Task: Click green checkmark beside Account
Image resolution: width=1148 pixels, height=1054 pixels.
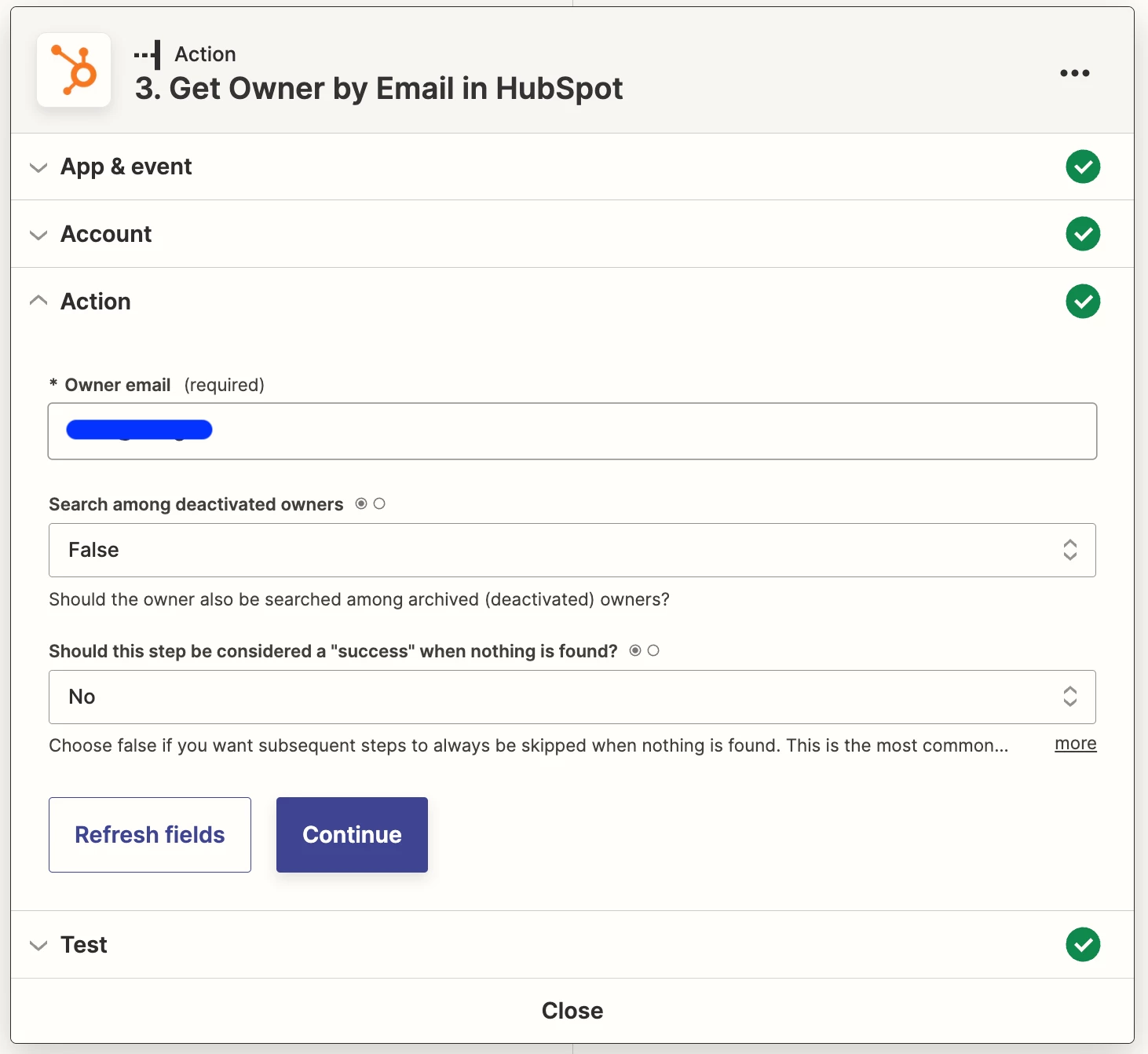Action: tap(1083, 234)
